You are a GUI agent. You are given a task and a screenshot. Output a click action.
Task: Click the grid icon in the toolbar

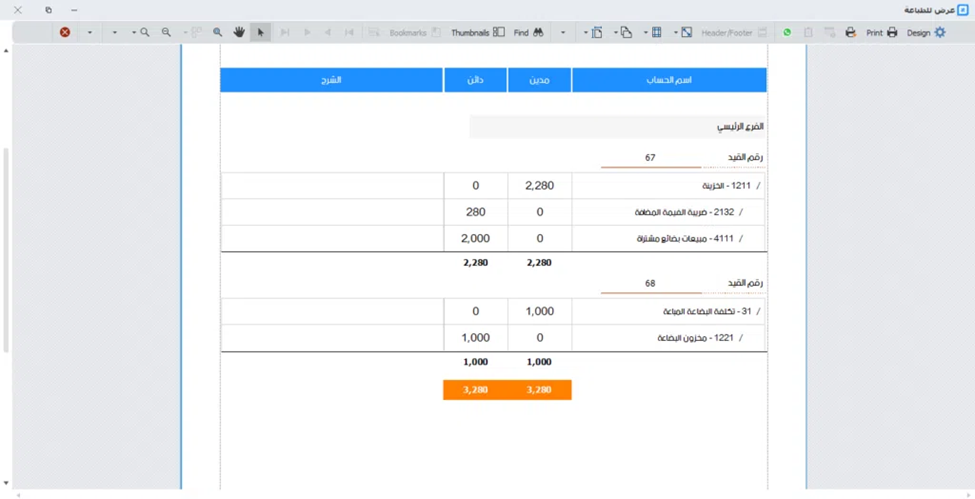point(657,32)
